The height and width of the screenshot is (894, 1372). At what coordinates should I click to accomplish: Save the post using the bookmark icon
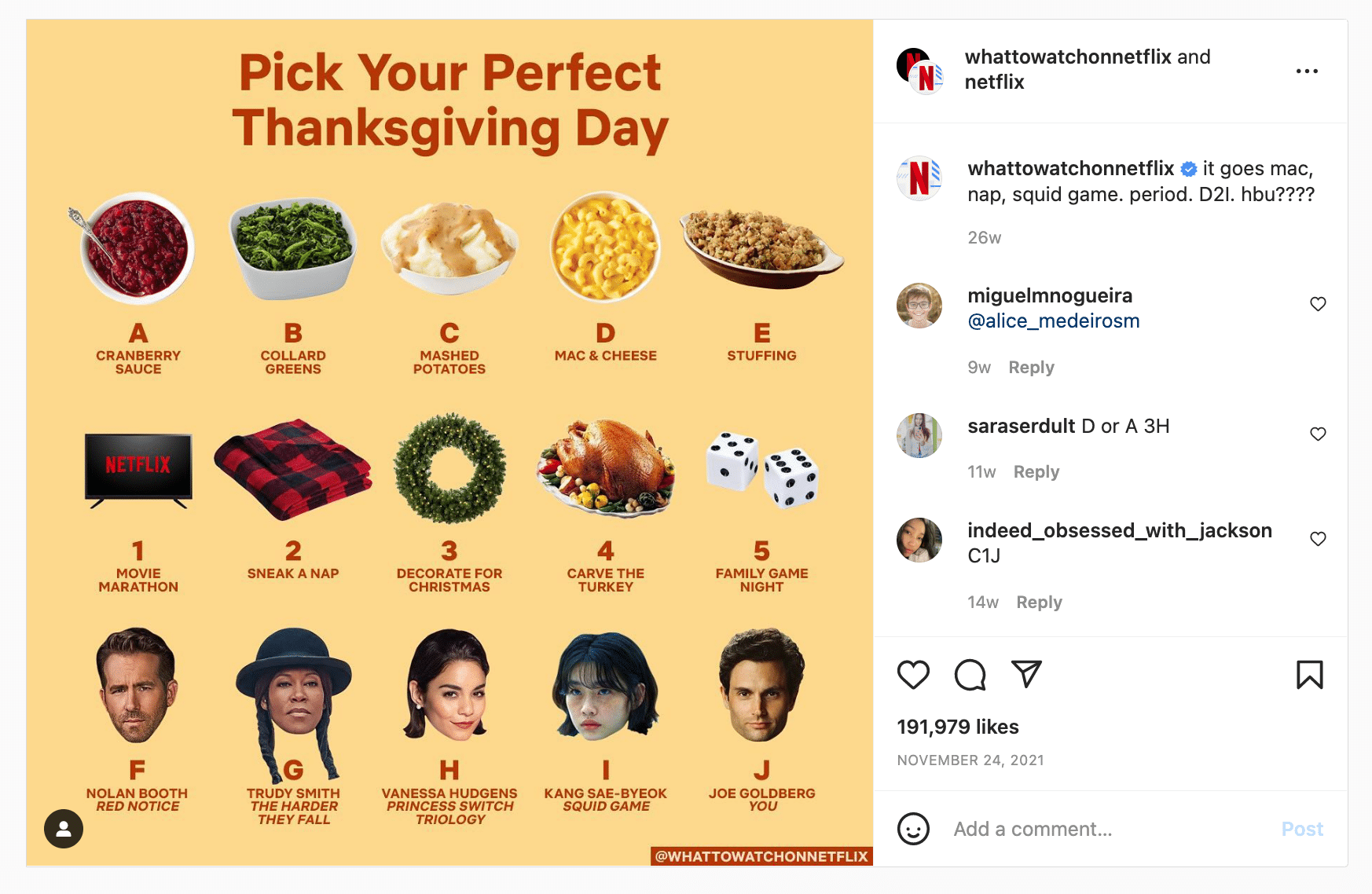pyautogui.click(x=1308, y=674)
